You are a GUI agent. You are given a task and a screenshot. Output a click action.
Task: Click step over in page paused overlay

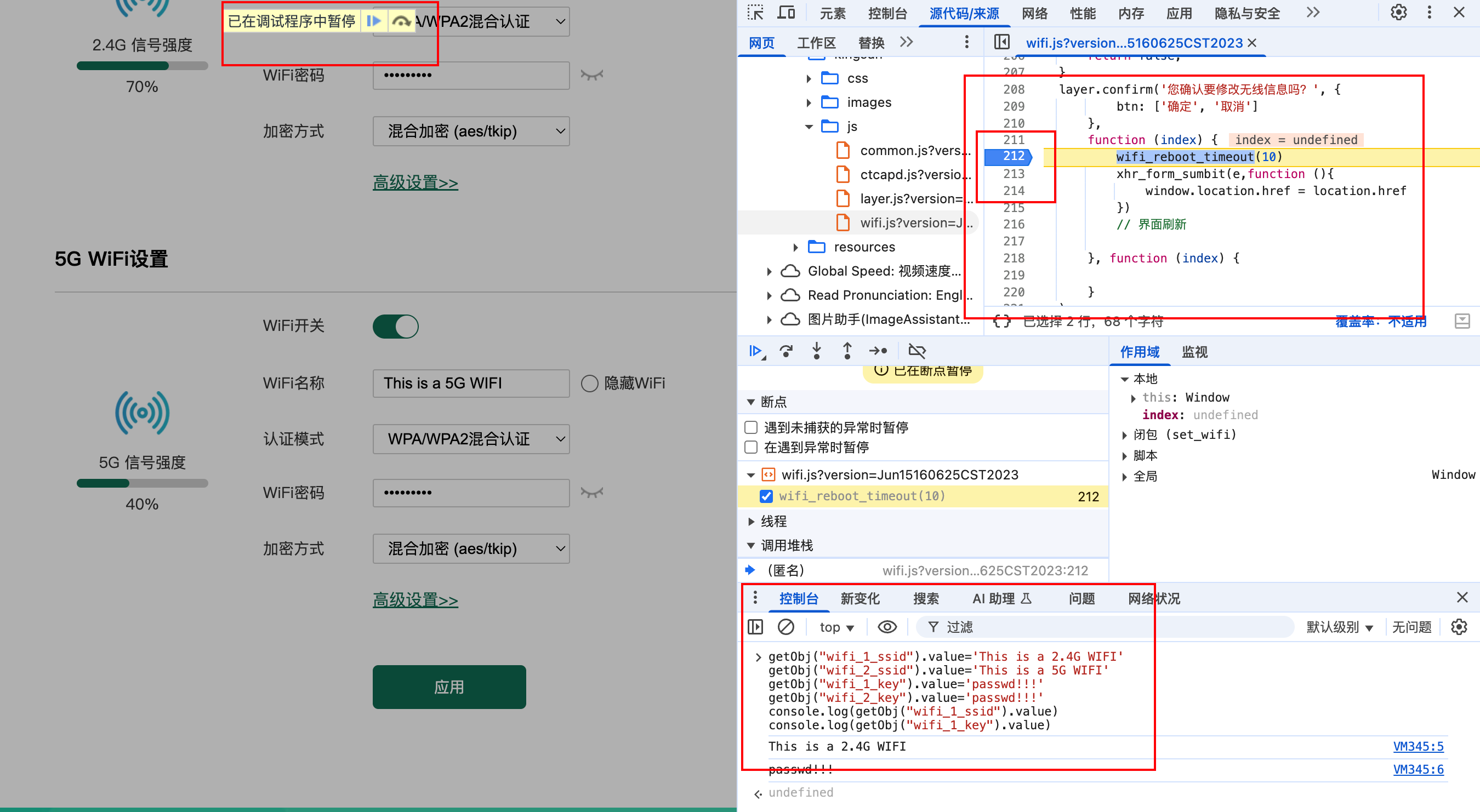tap(401, 21)
